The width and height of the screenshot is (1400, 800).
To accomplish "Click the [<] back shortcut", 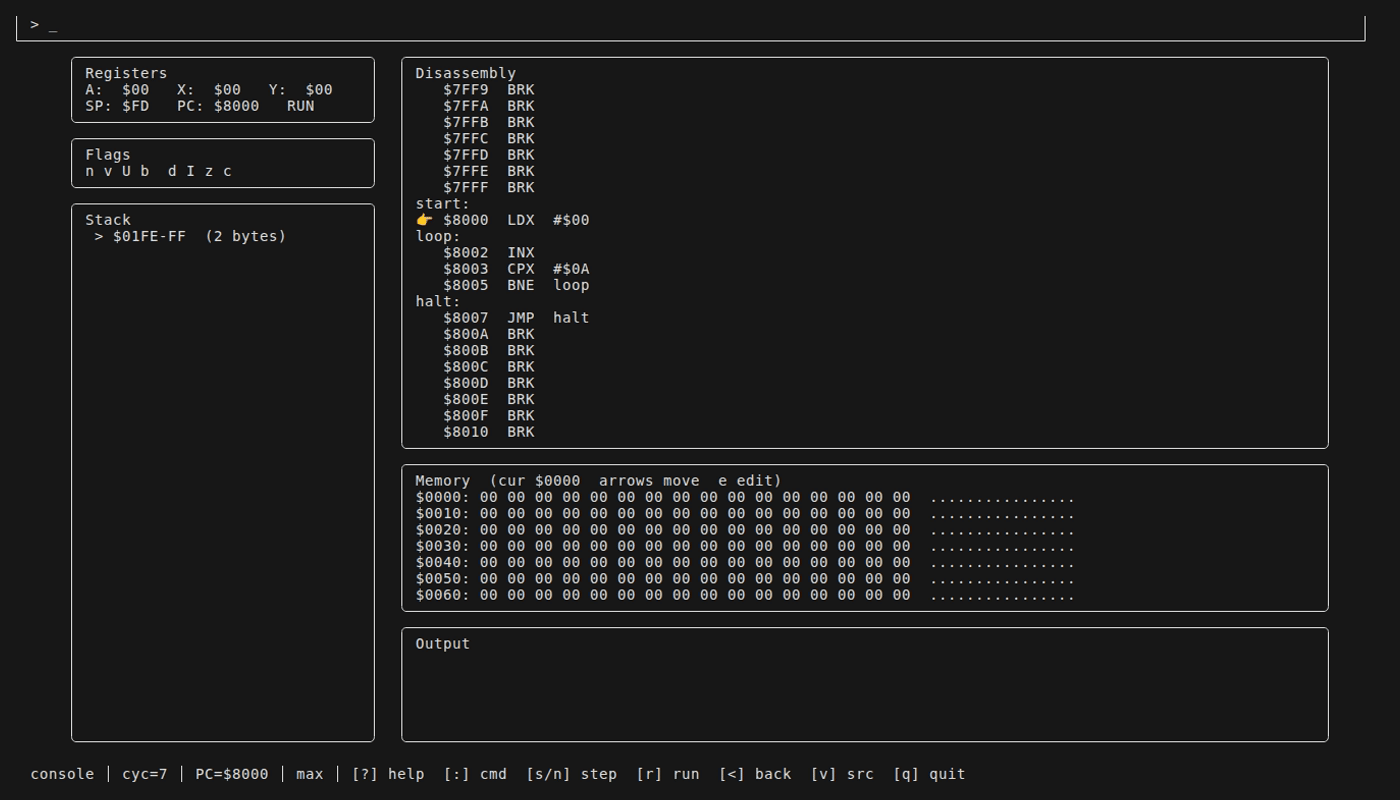I will point(755,774).
